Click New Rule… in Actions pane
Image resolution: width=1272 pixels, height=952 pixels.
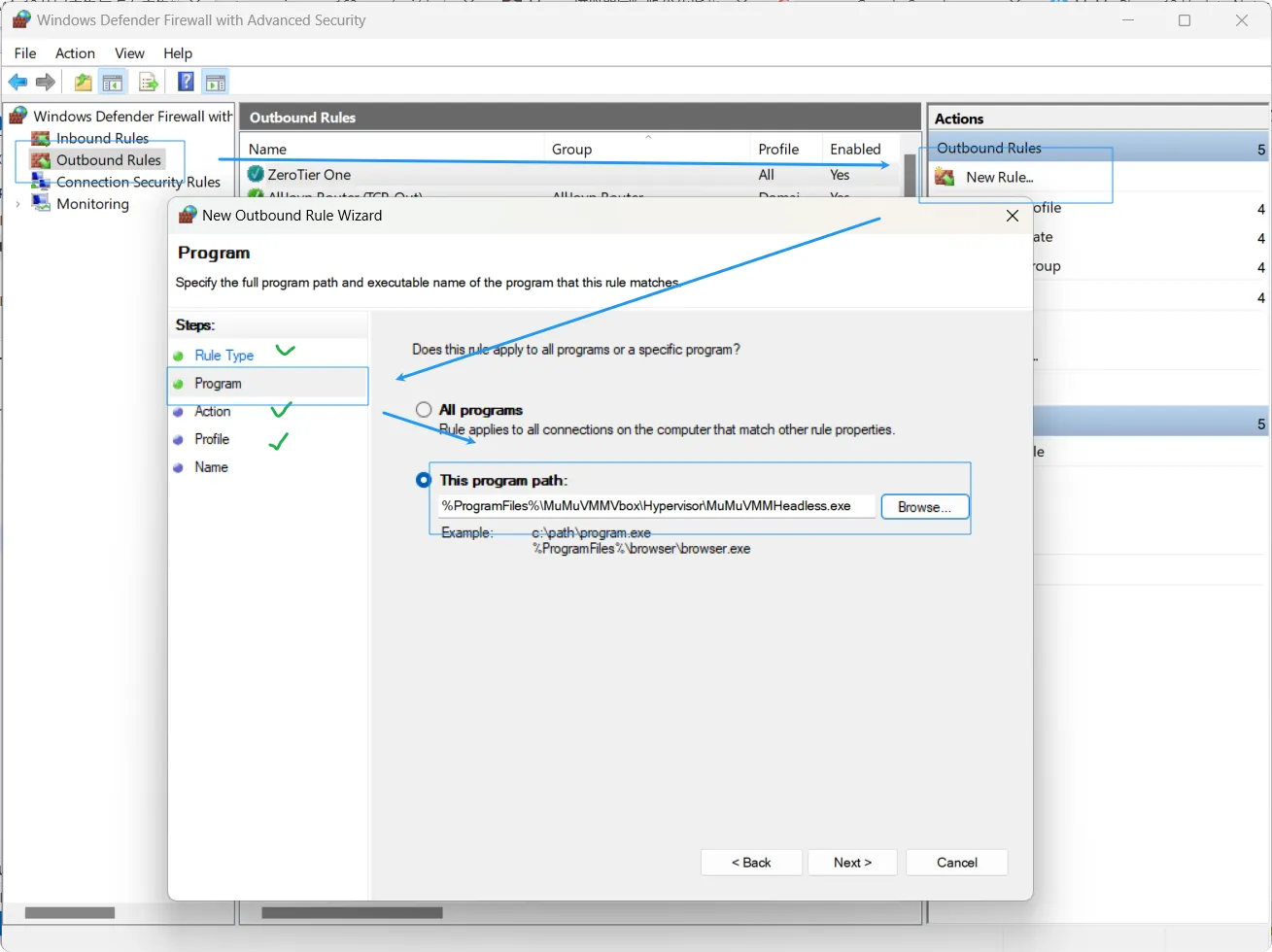coord(999,177)
